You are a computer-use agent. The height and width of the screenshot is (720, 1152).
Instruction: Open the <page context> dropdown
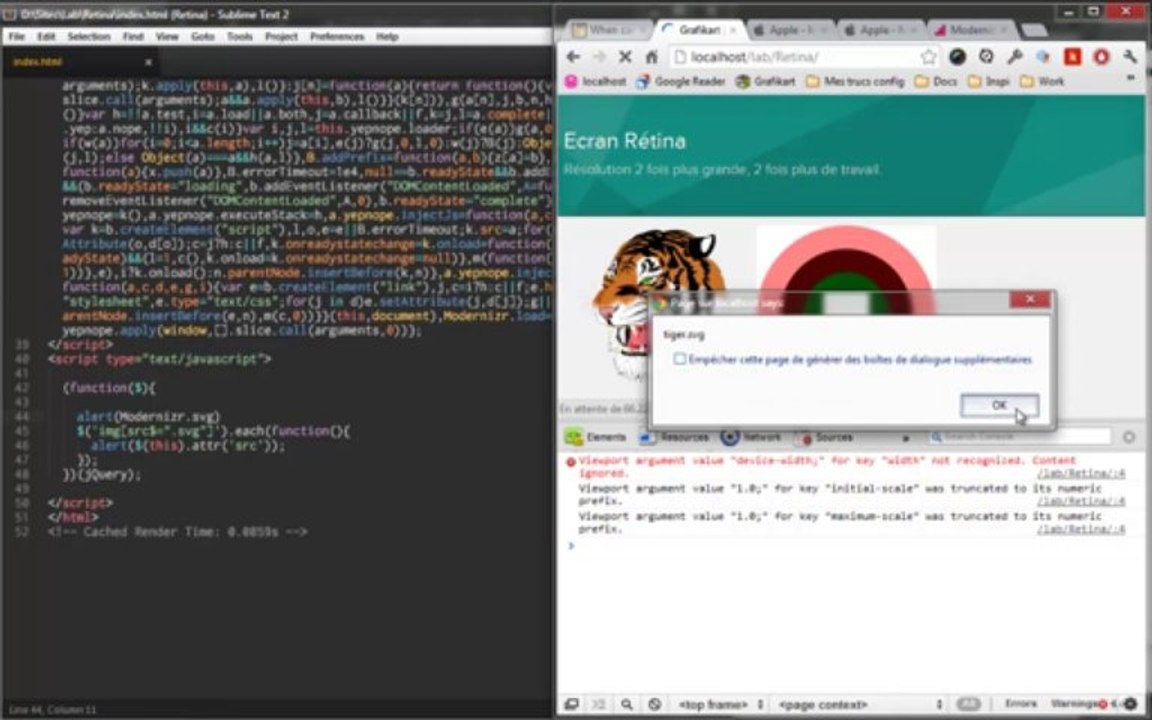coord(860,705)
